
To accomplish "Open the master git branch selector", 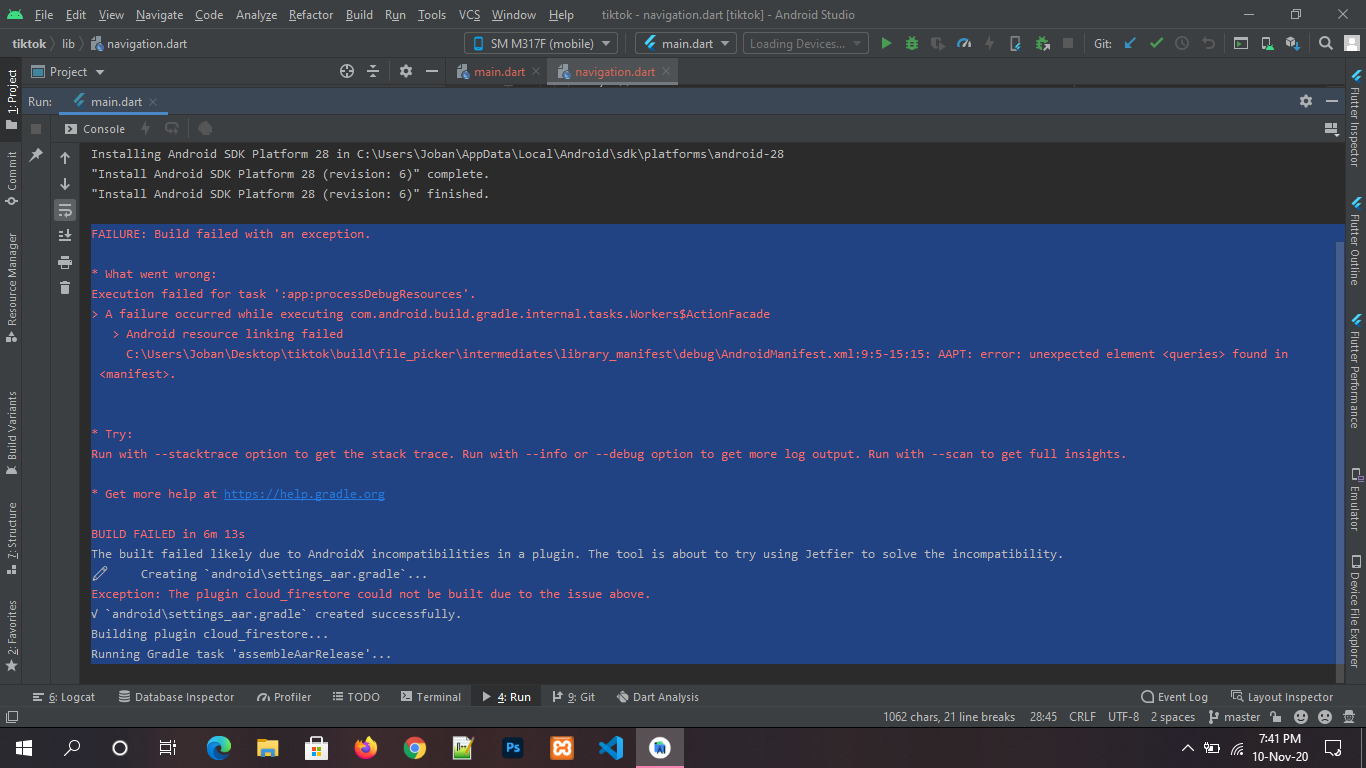I will click(x=1235, y=717).
